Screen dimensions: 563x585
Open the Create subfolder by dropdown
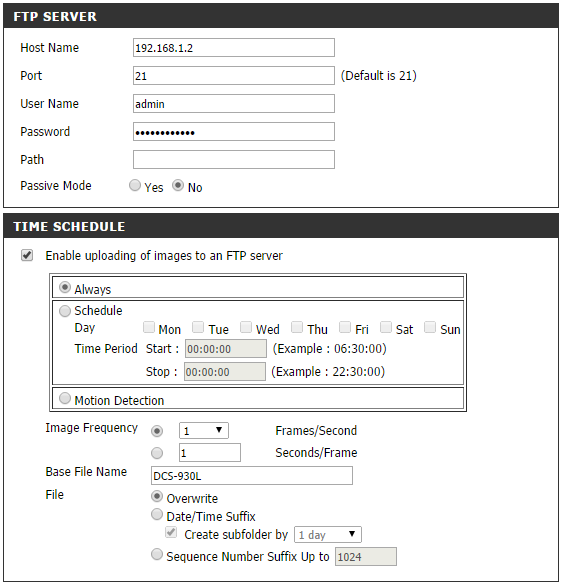(x=328, y=535)
